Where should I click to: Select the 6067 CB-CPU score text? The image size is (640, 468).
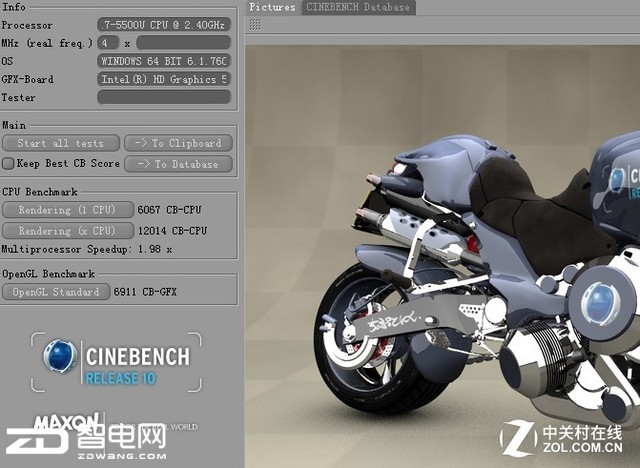coord(169,210)
